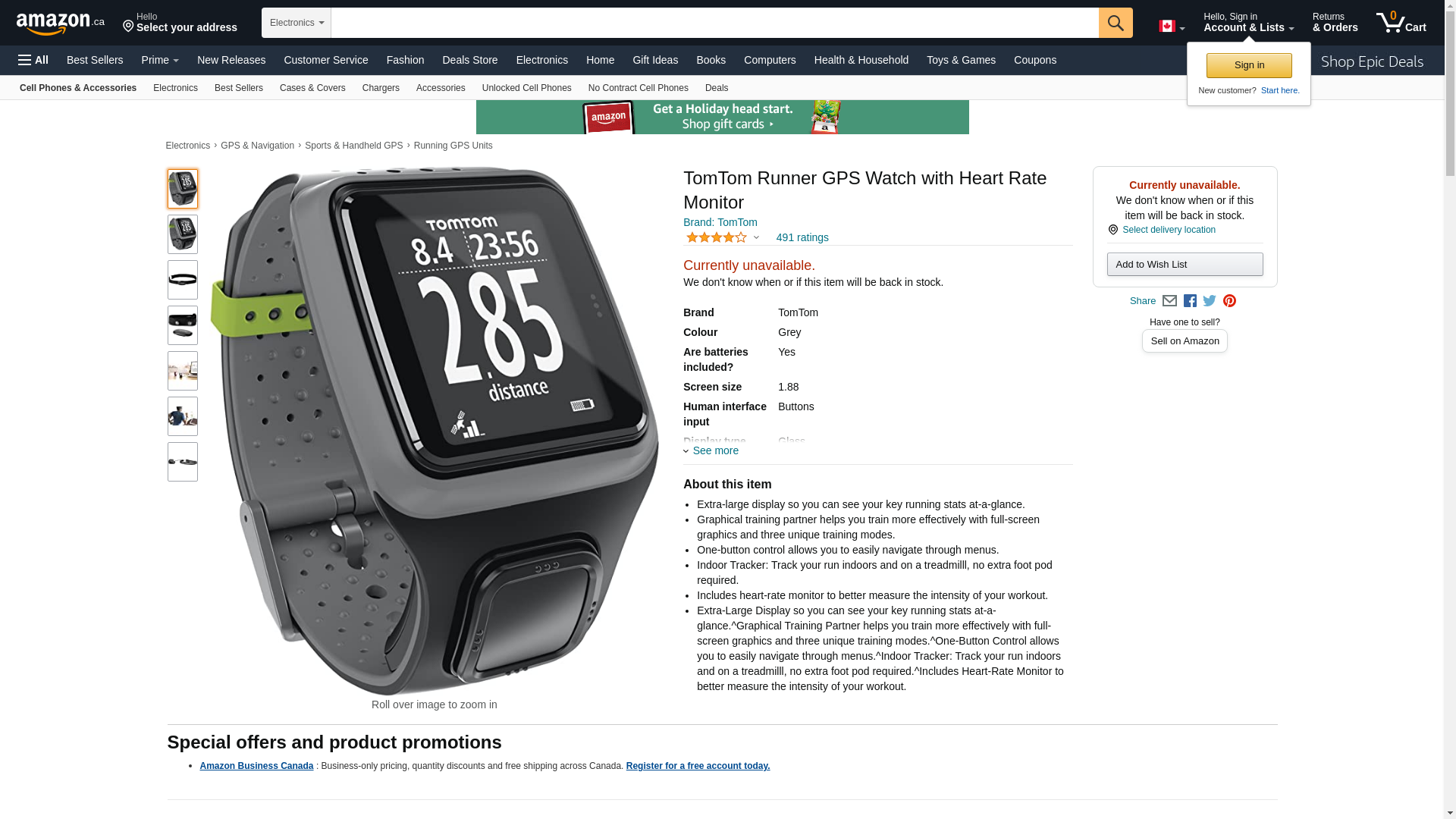Open the Deals Store menu item
The height and width of the screenshot is (819, 1456).
pyautogui.click(x=470, y=60)
